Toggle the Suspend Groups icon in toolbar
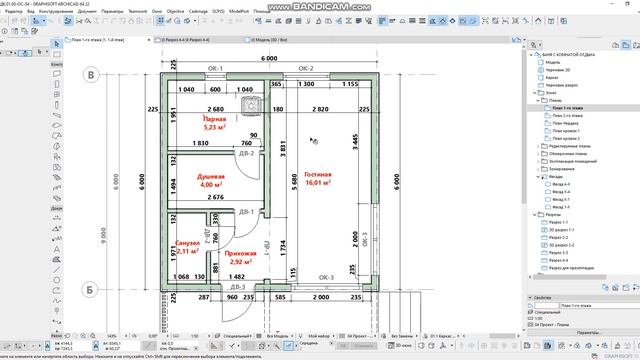The image size is (640, 360). [x=68, y=21]
